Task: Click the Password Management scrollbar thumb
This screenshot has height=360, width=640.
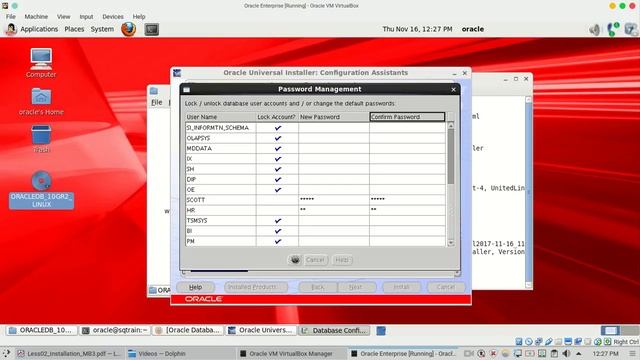Action: 451,156
